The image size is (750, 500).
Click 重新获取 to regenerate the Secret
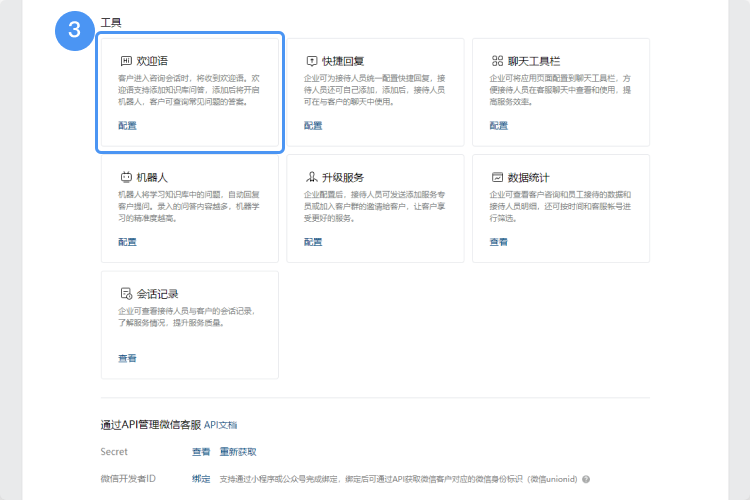[x=238, y=452]
